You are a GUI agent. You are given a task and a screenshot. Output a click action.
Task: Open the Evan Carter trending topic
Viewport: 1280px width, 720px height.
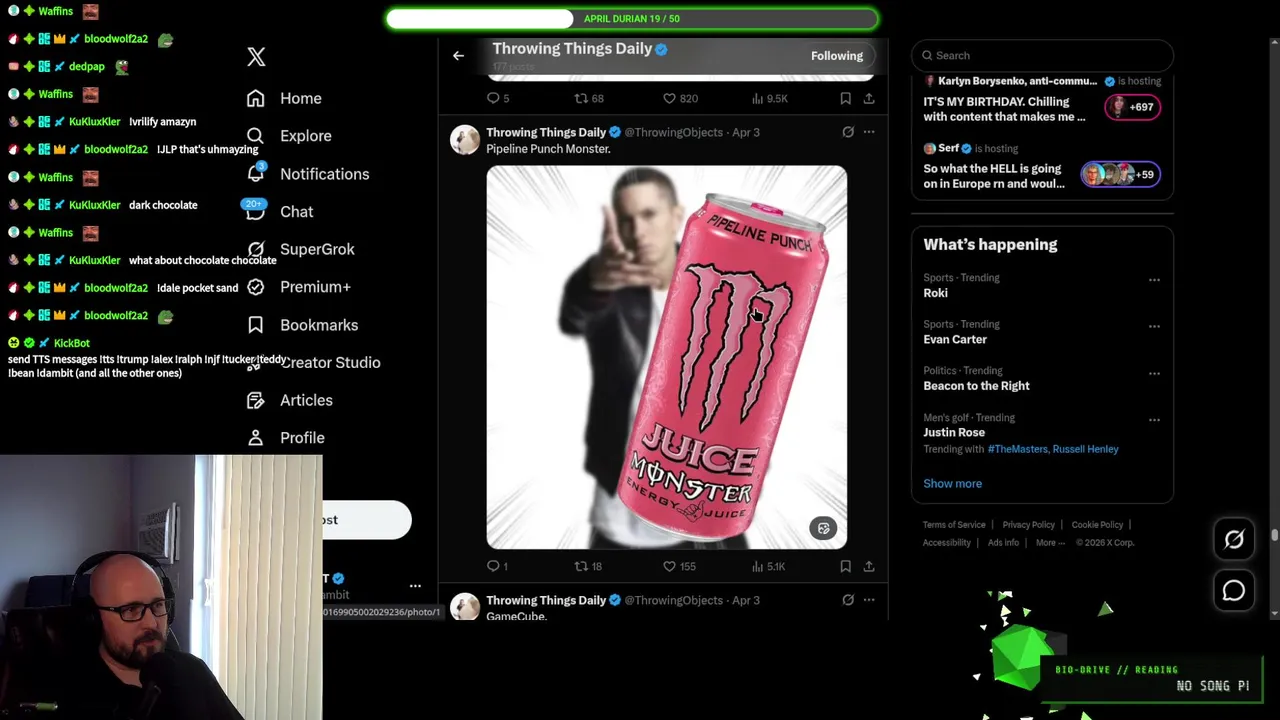coord(955,339)
